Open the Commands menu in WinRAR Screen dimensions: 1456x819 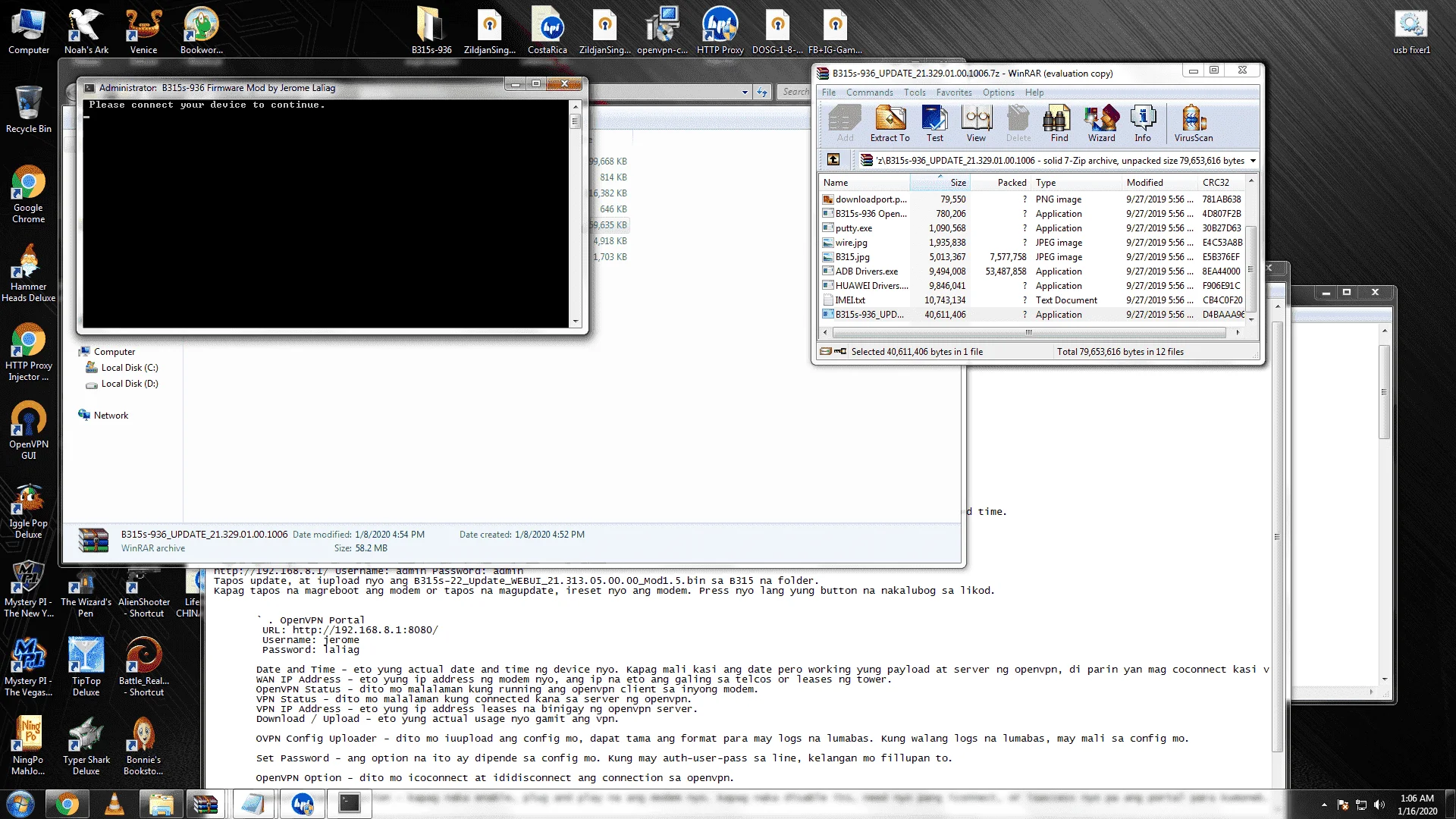point(869,93)
